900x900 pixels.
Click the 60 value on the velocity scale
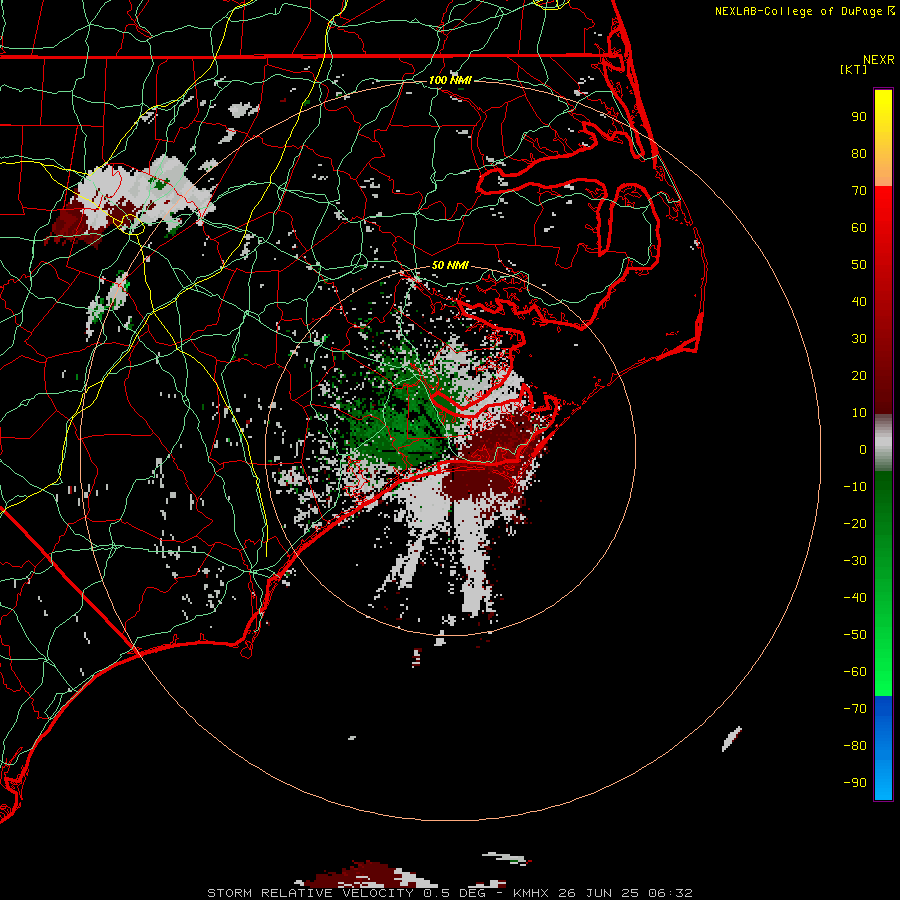tap(859, 227)
